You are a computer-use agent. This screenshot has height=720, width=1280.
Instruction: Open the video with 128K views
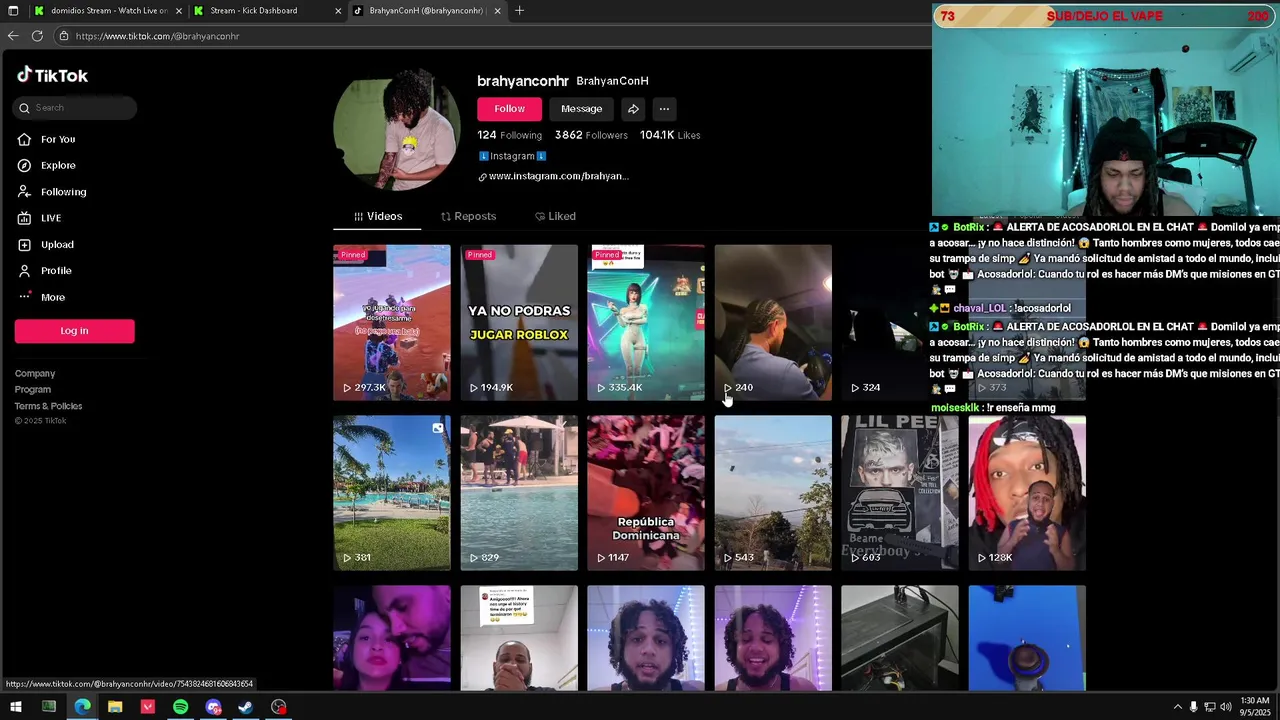pos(1027,493)
